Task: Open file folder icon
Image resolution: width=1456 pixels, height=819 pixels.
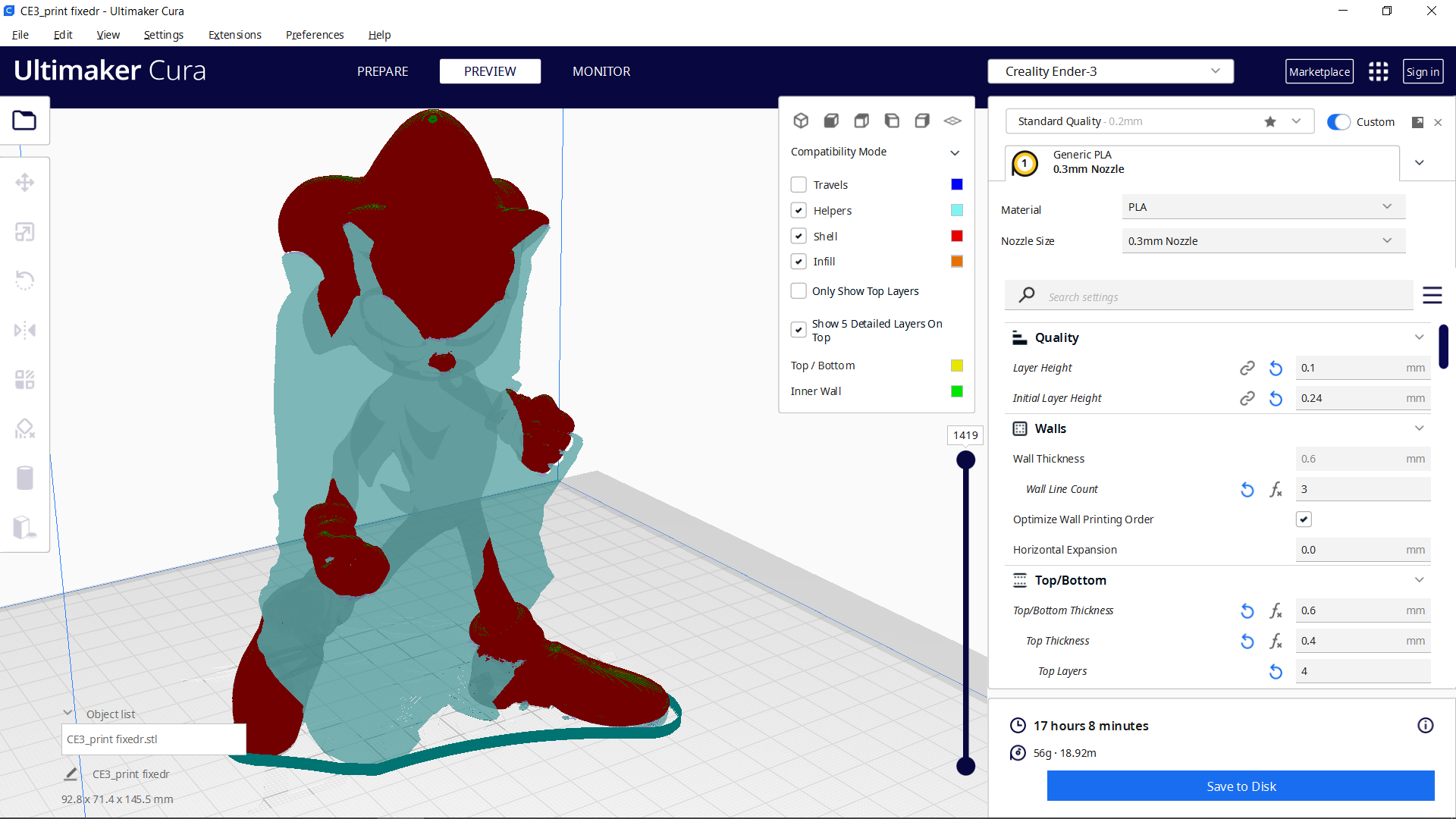Action: click(24, 121)
